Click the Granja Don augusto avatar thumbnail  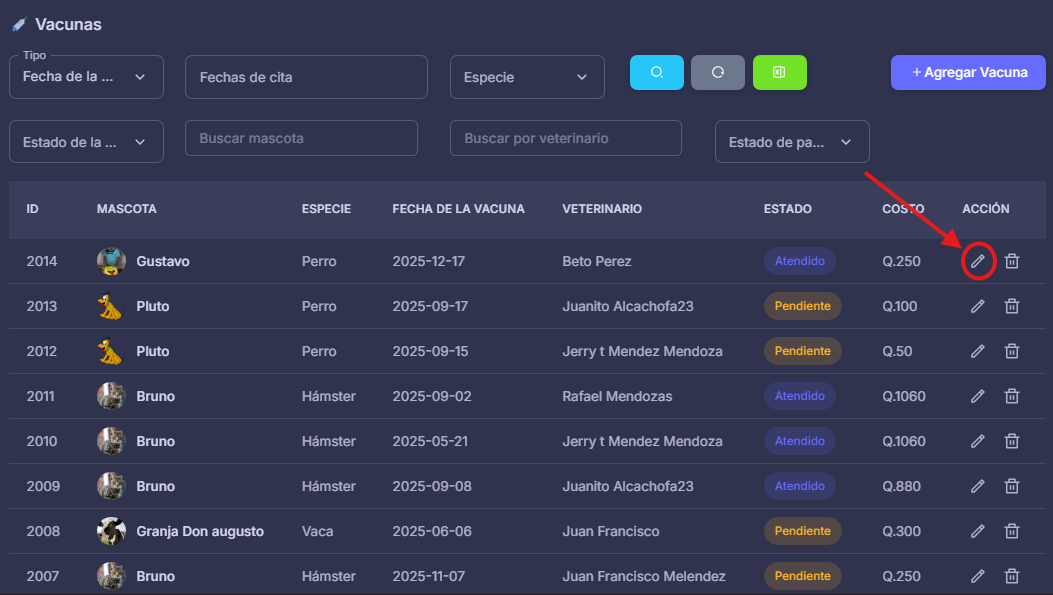(x=111, y=531)
